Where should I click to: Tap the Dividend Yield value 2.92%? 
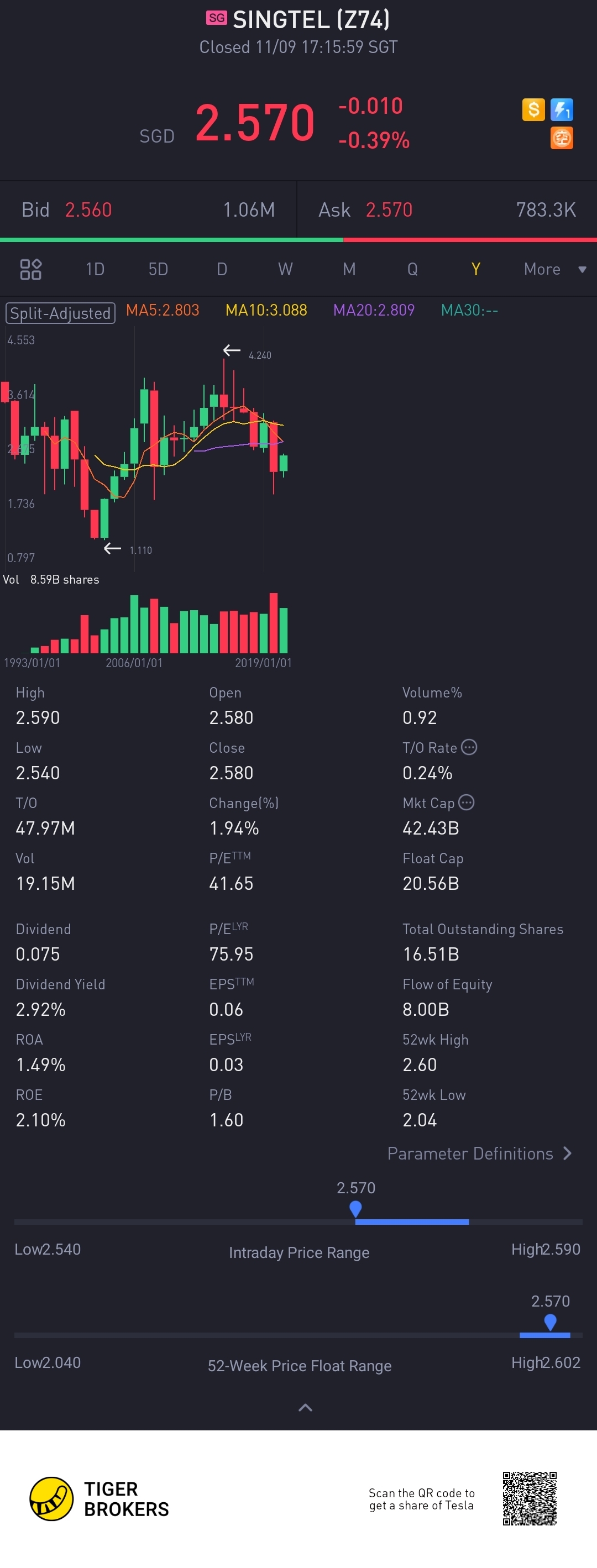[x=41, y=1010]
